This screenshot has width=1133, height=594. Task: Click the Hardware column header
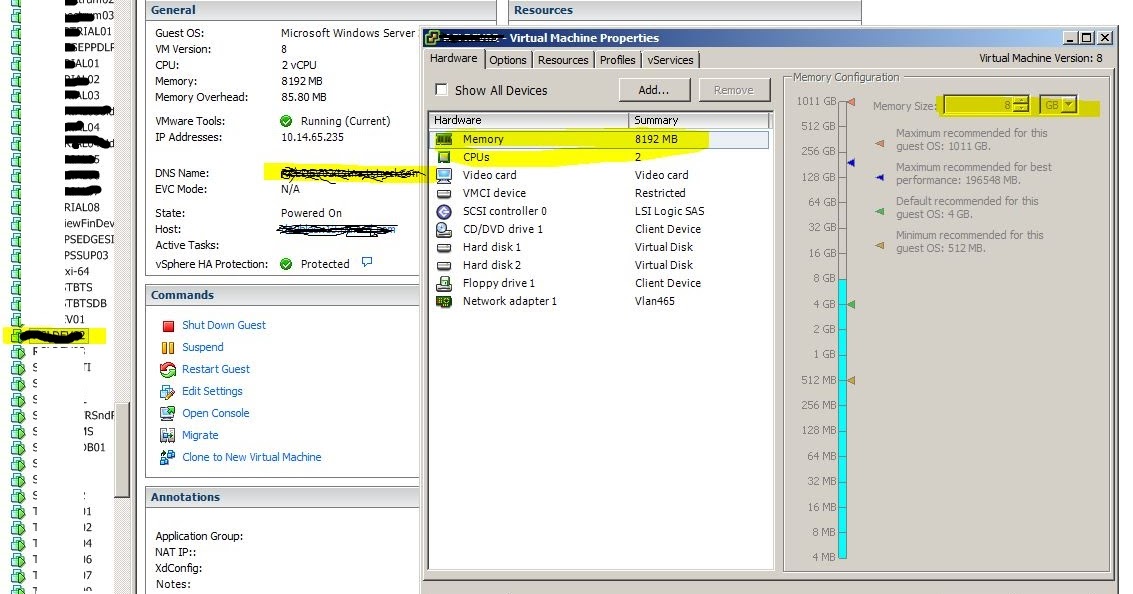[x=529, y=120]
